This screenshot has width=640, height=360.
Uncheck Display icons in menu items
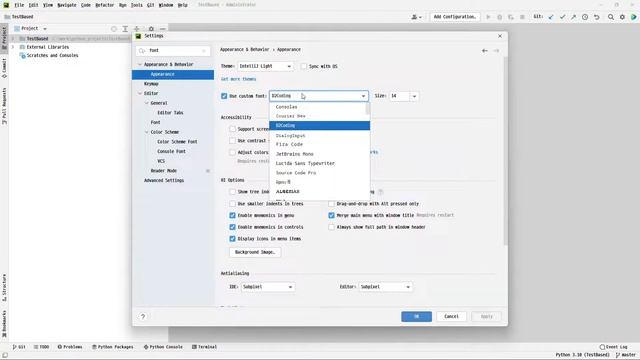pos(233,238)
